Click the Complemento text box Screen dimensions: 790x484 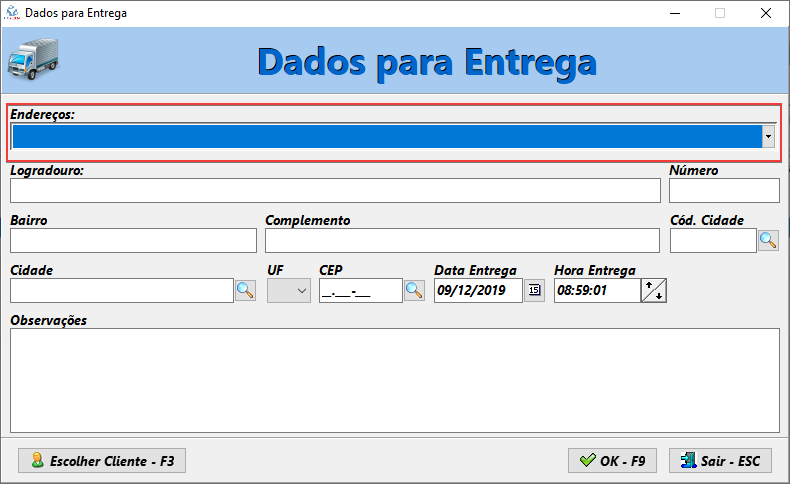(461, 240)
